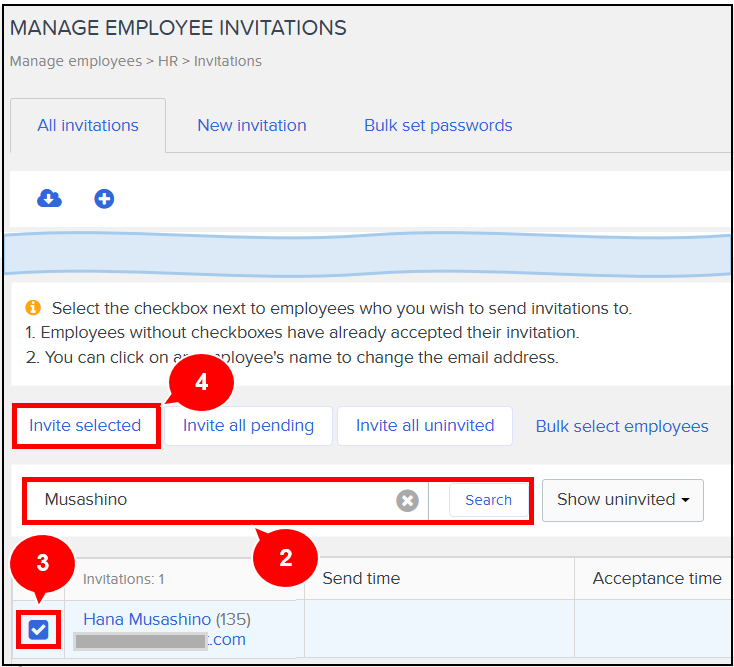The width and height of the screenshot is (734, 667).
Task: Click the blue plus circle icon
Action: coord(104,199)
